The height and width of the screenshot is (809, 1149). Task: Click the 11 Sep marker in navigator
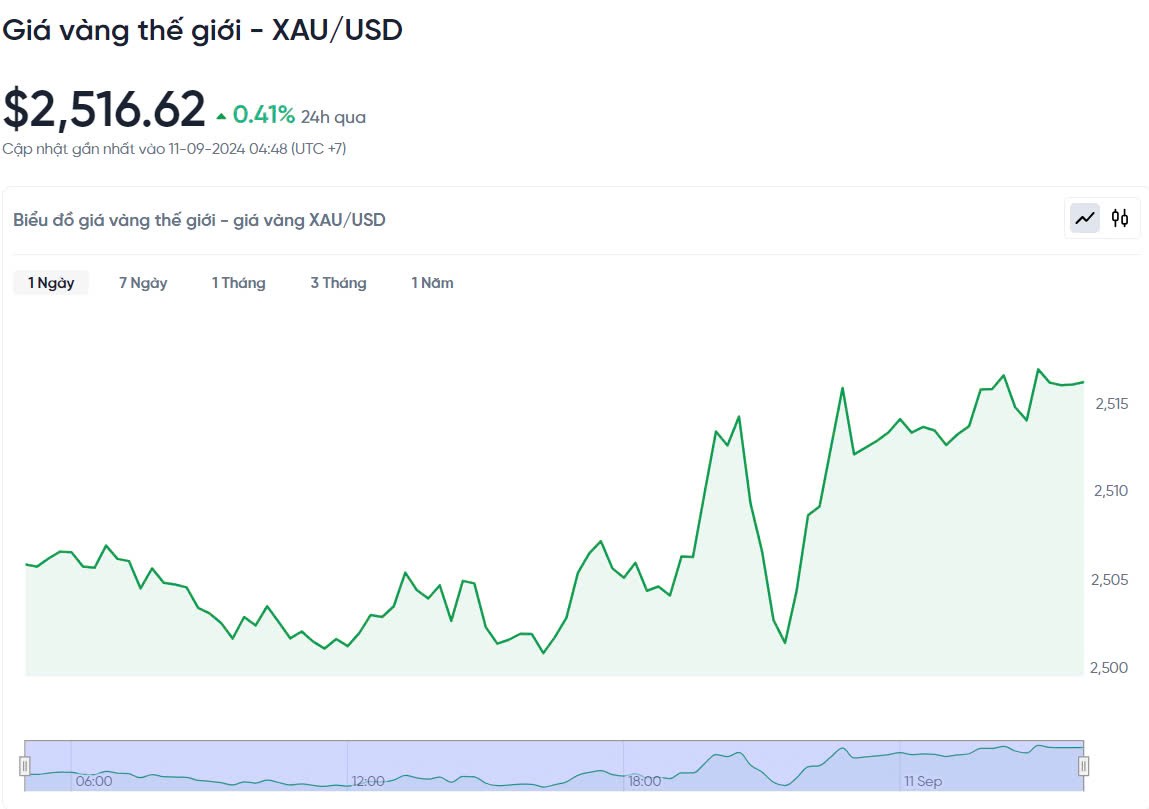pyautogui.click(x=922, y=781)
